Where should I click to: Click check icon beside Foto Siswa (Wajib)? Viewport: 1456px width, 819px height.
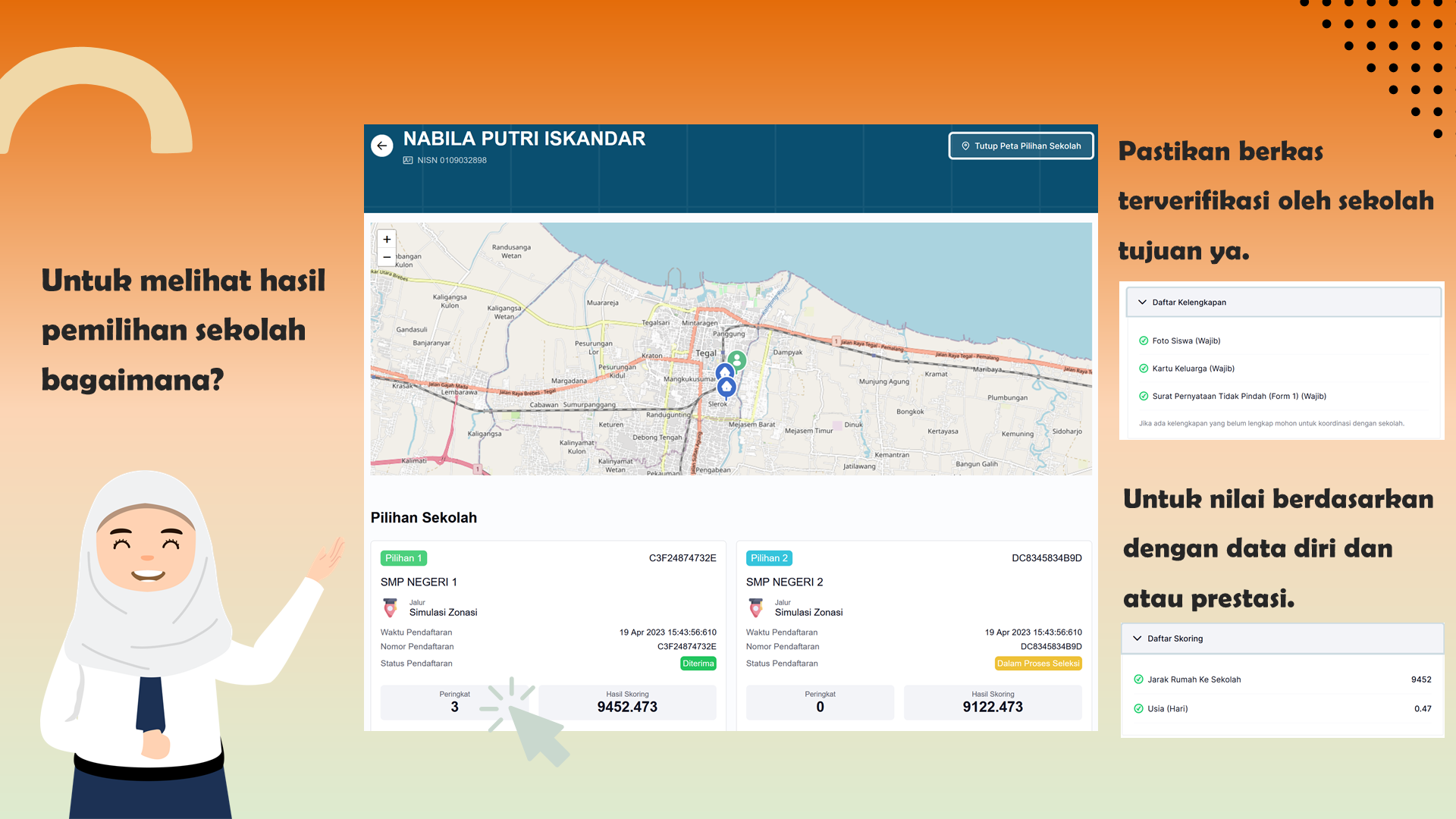pyautogui.click(x=1144, y=340)
